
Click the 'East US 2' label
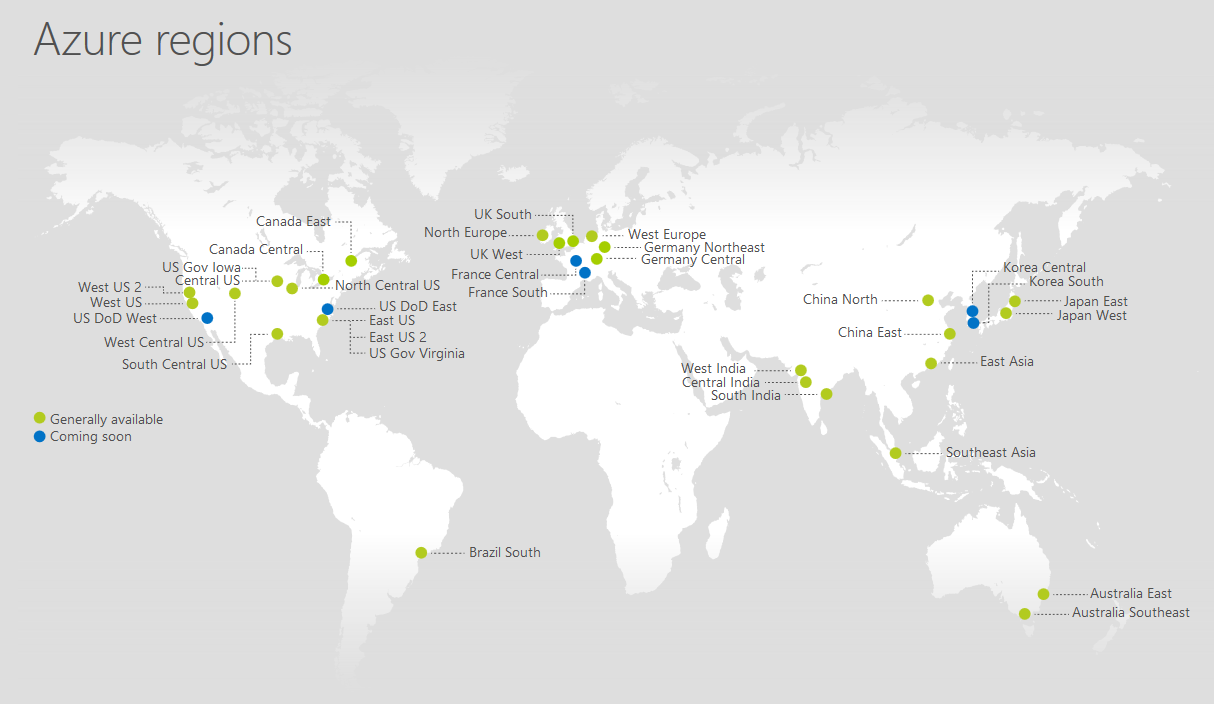[x=398, y=337]
